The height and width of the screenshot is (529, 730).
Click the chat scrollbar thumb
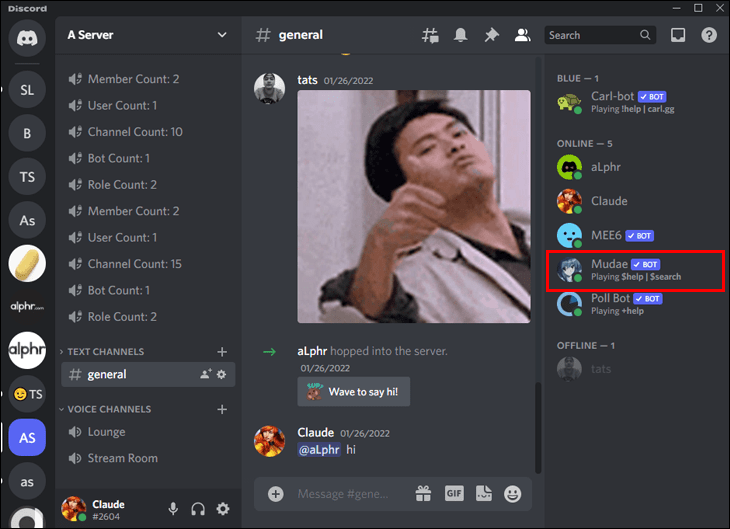(538, 427)
